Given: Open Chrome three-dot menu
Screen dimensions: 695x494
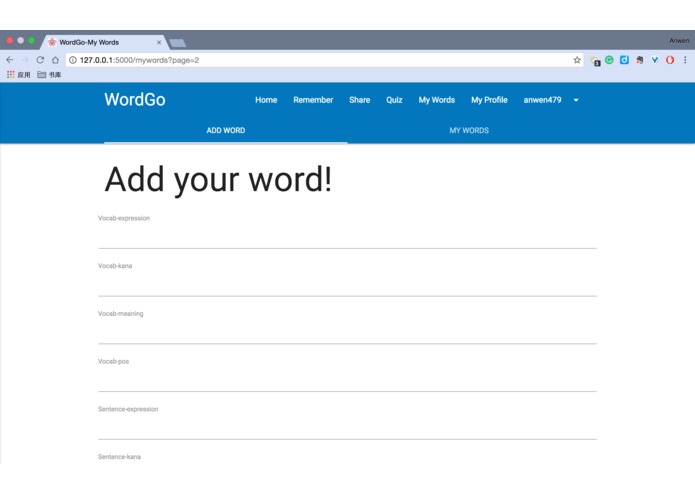Looking at the screenshot, I should (685, 60).
